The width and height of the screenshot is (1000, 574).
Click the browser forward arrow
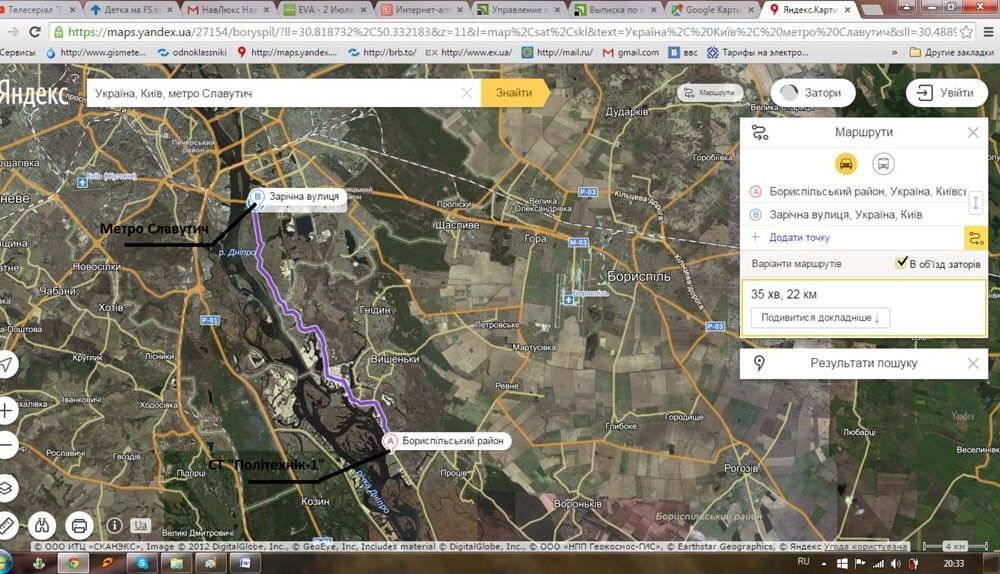[x=13, y=32]
